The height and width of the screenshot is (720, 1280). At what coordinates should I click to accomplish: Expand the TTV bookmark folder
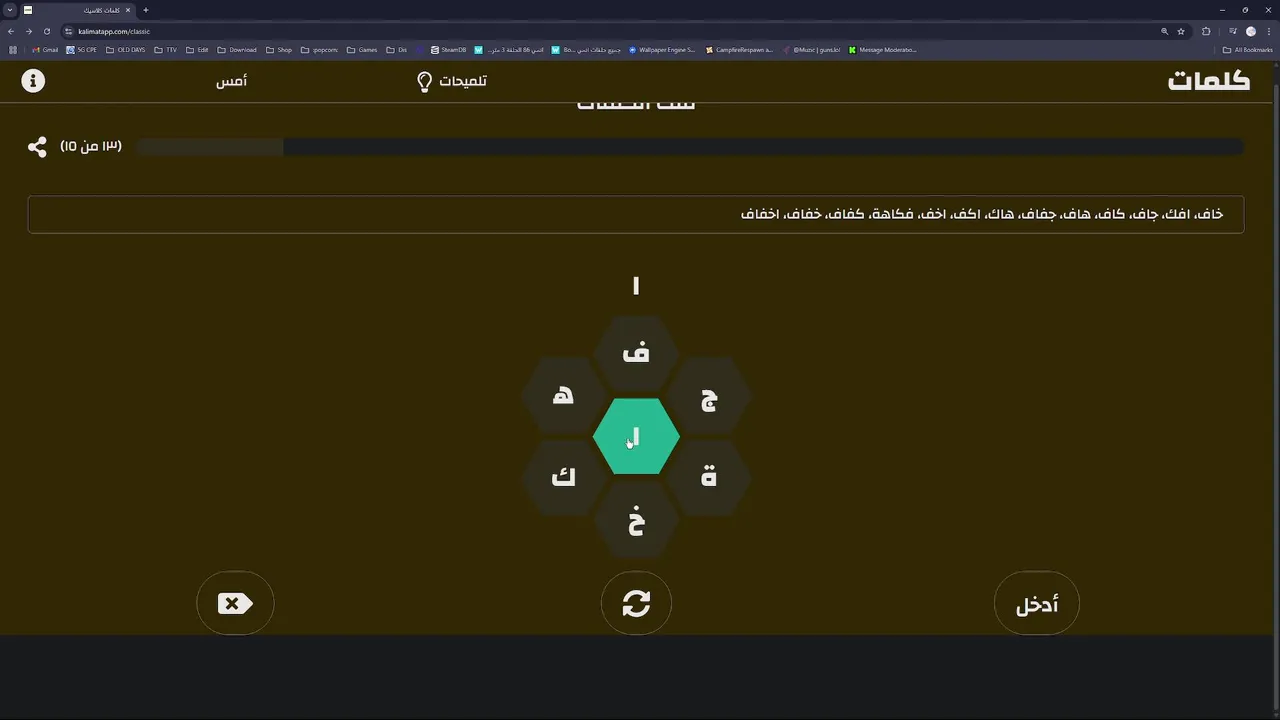click(x=166, y=50)
